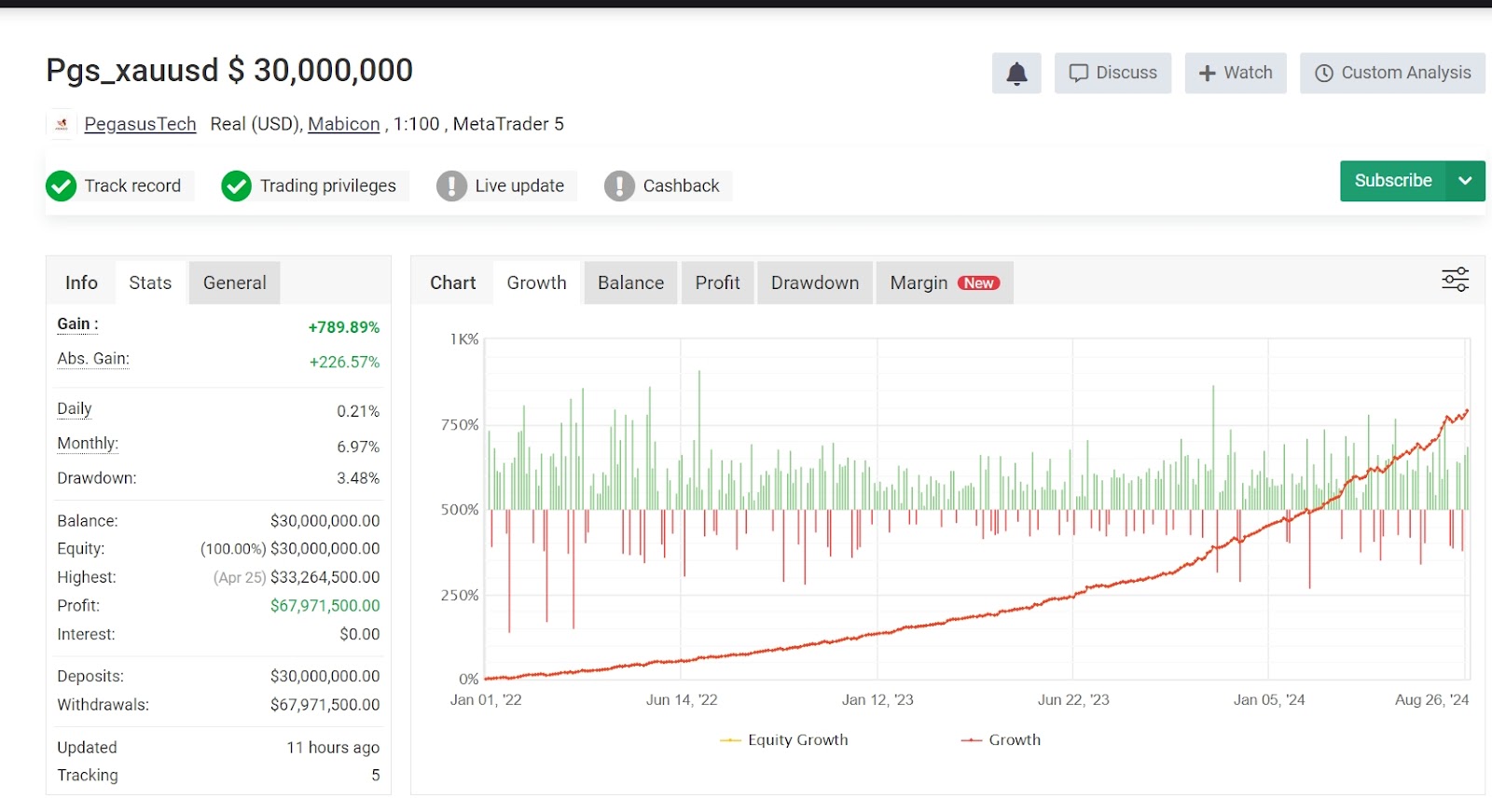The image size is (1492, 812).
Task: Toggle Equity Growth series in legend
Action: (x=784, y=740)
